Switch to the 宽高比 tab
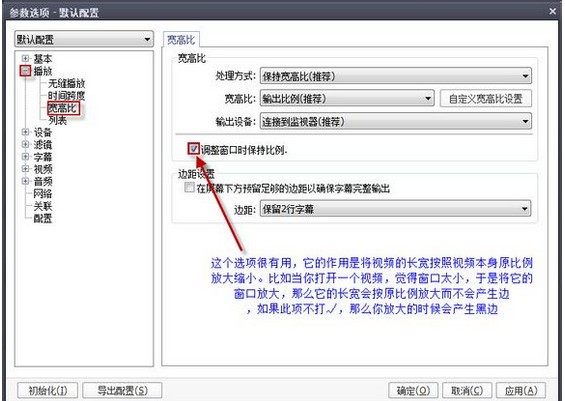This screenshot has width=565, height=401. [181, 40]
